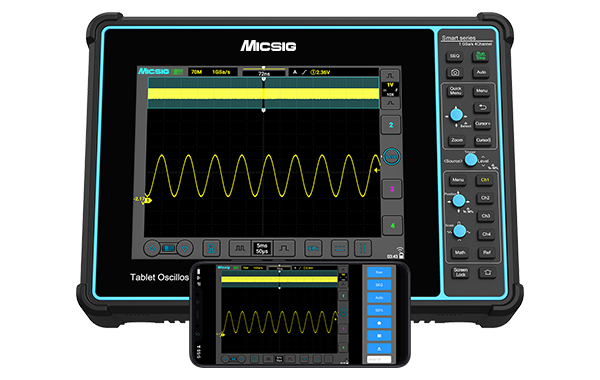Screen dimensions: 600x380
Task: Tap the blue Position knob
Action: click(459, 200)
